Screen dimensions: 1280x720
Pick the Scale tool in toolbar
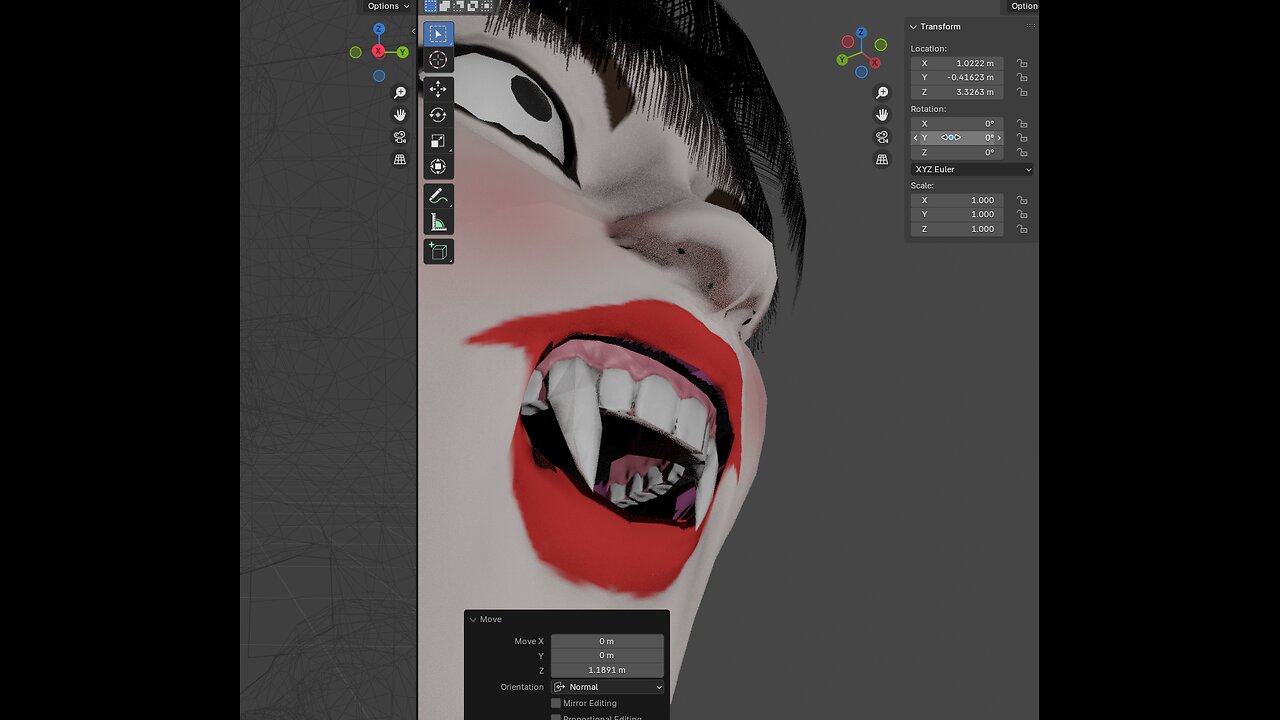tap(438, 141)
